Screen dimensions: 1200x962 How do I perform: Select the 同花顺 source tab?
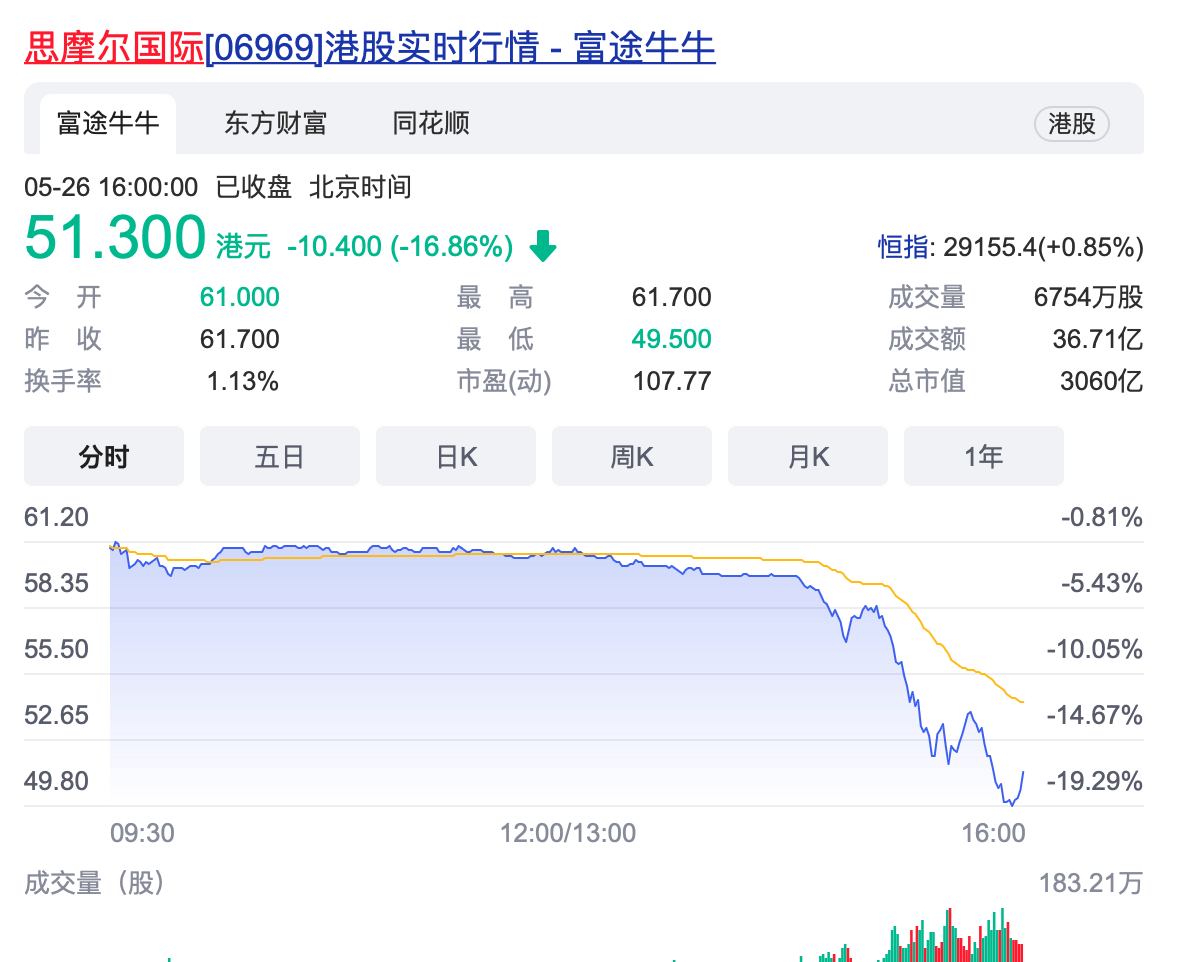tap(431, 123)
